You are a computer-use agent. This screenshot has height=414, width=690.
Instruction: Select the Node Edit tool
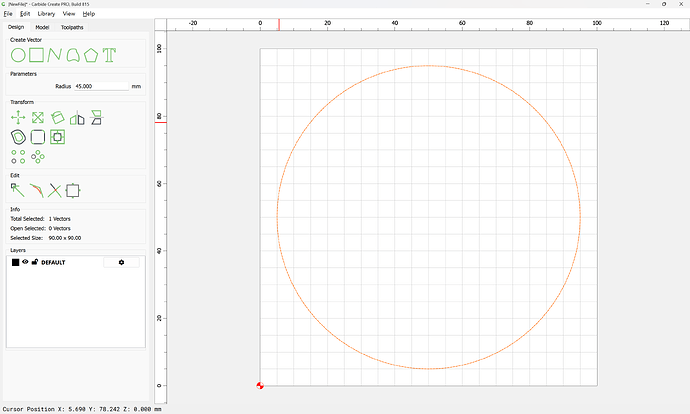(17, 190)
